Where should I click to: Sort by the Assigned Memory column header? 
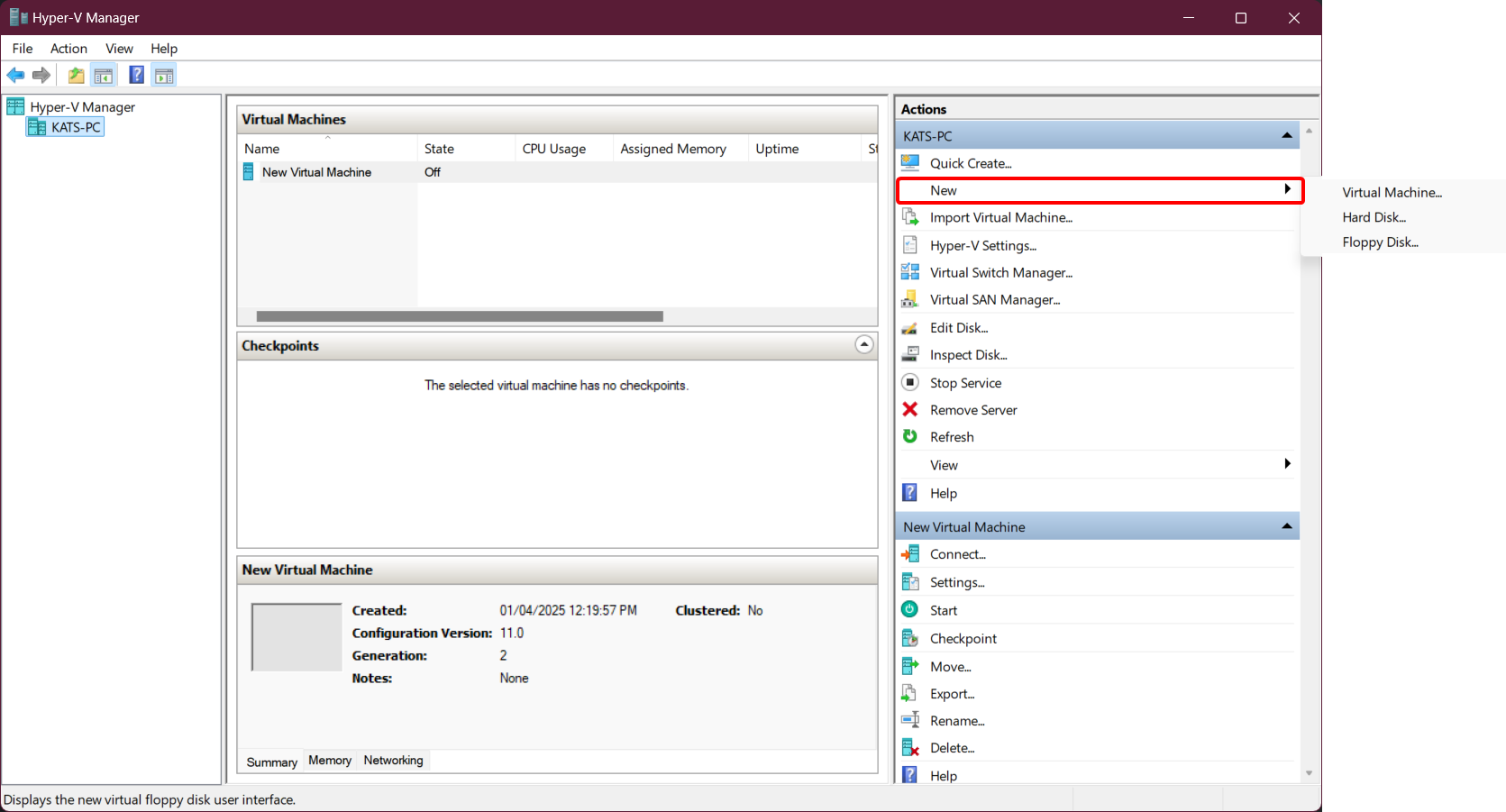click(x=680, y=149)
